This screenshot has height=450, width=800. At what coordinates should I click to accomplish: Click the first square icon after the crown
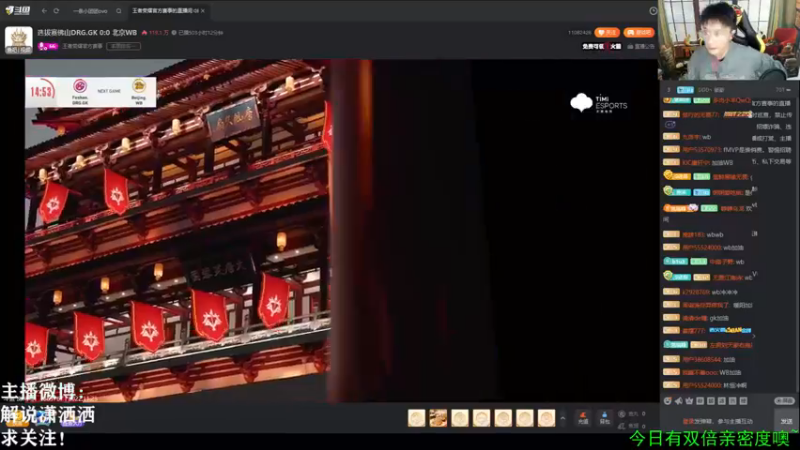(700, 401)
